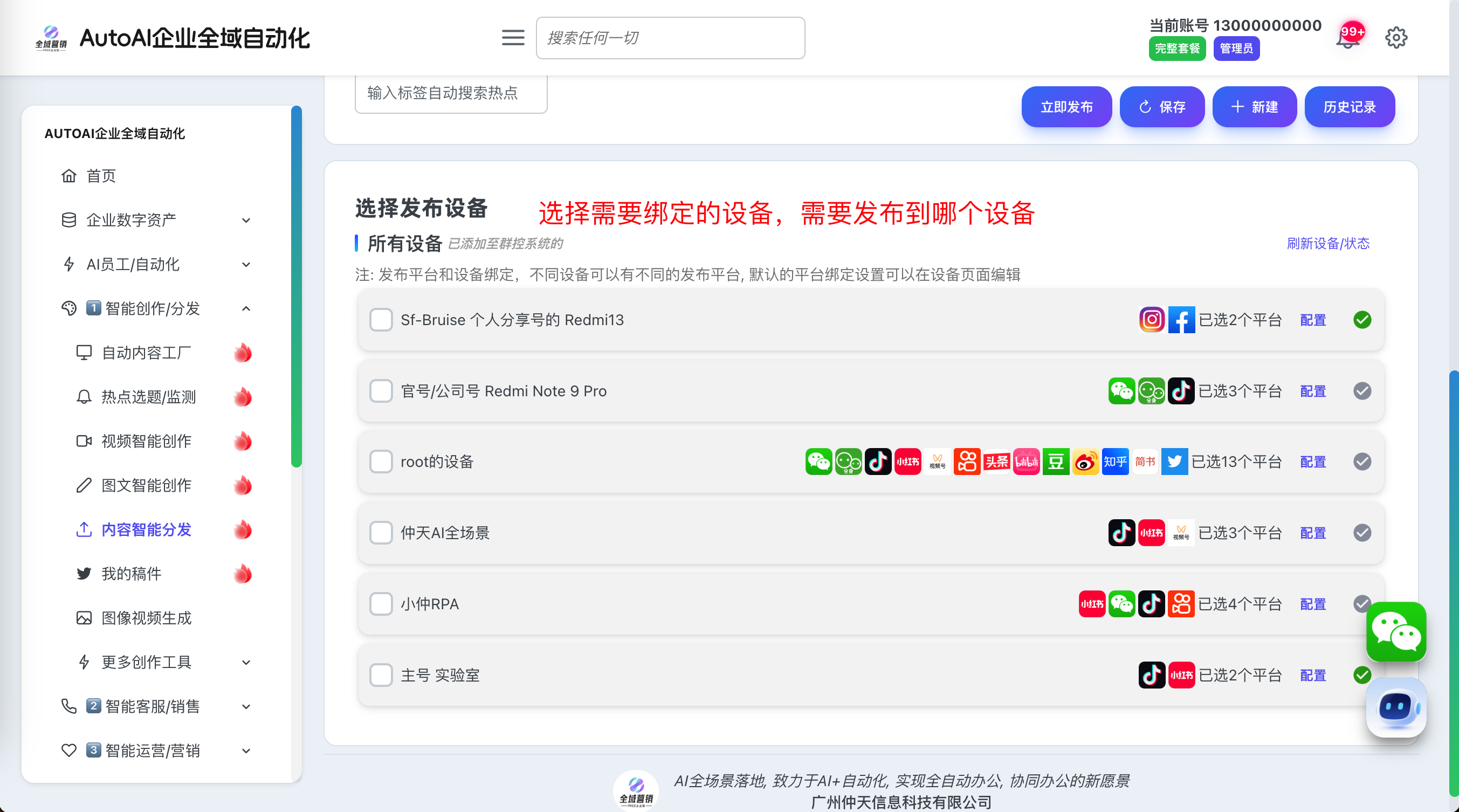Click the green status check on Sf-Bruise
1459x812 pixels.
point(1361,320)
